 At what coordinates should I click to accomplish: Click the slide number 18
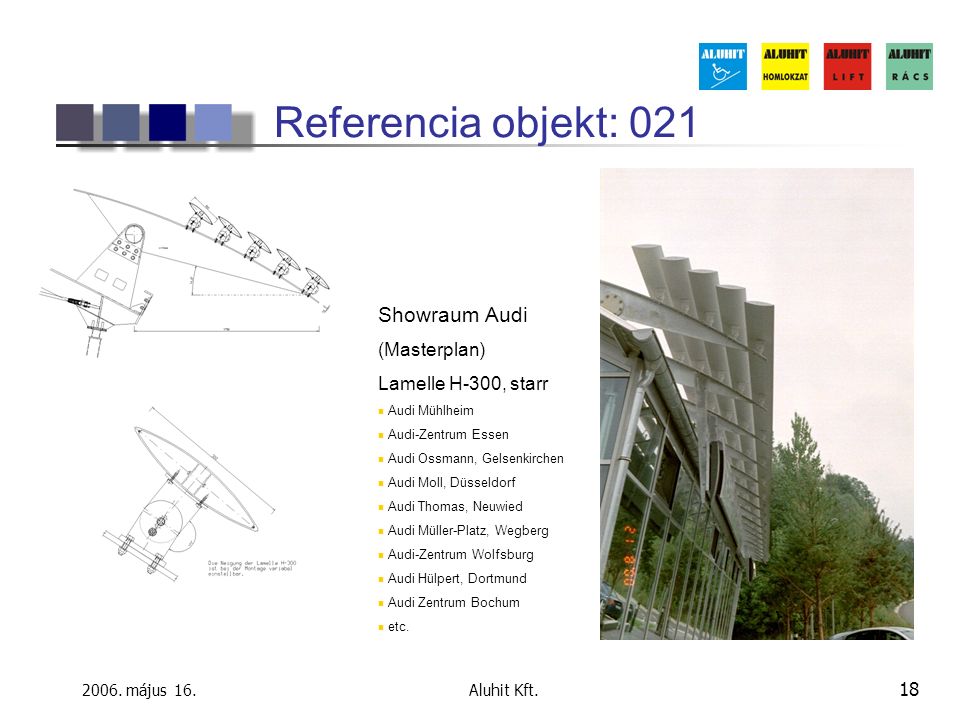[909, 689]
